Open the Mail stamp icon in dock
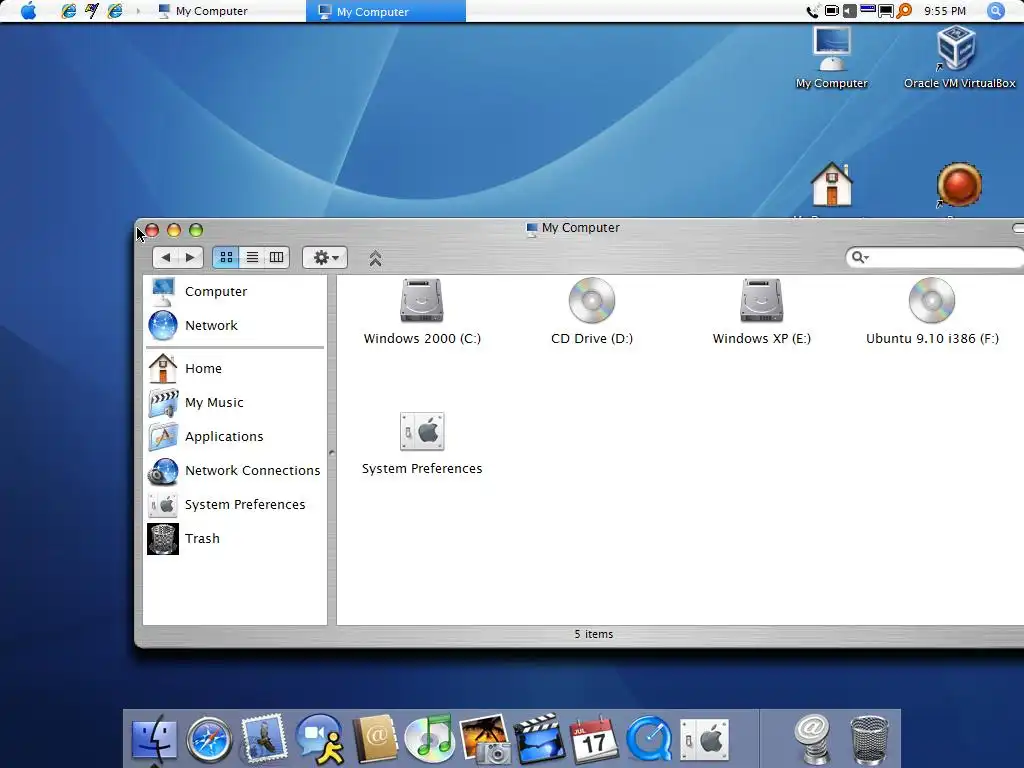This screenshot has width=1024, height=768. click(x=264, y=739)
